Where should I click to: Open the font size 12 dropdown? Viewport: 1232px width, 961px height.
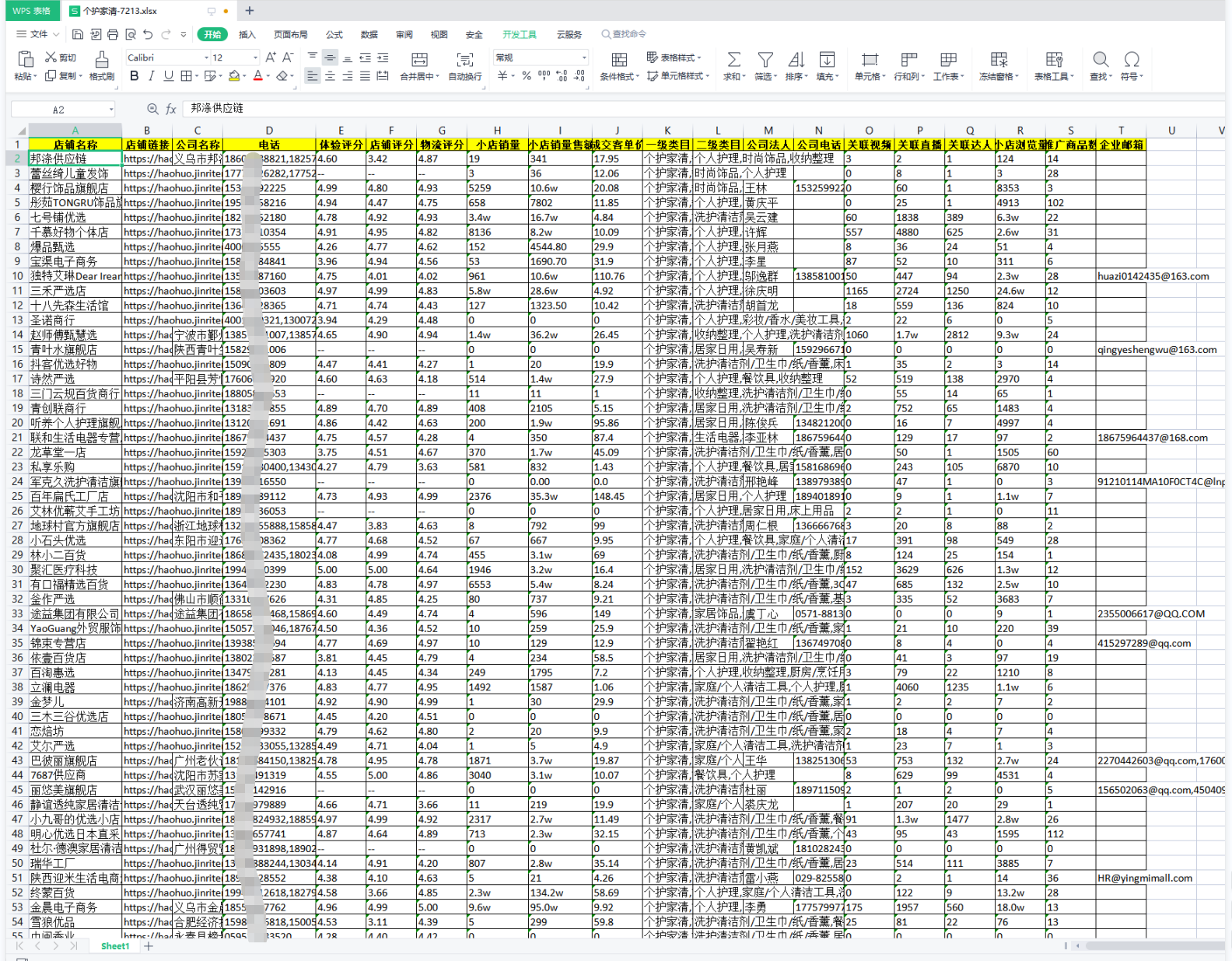255,58
